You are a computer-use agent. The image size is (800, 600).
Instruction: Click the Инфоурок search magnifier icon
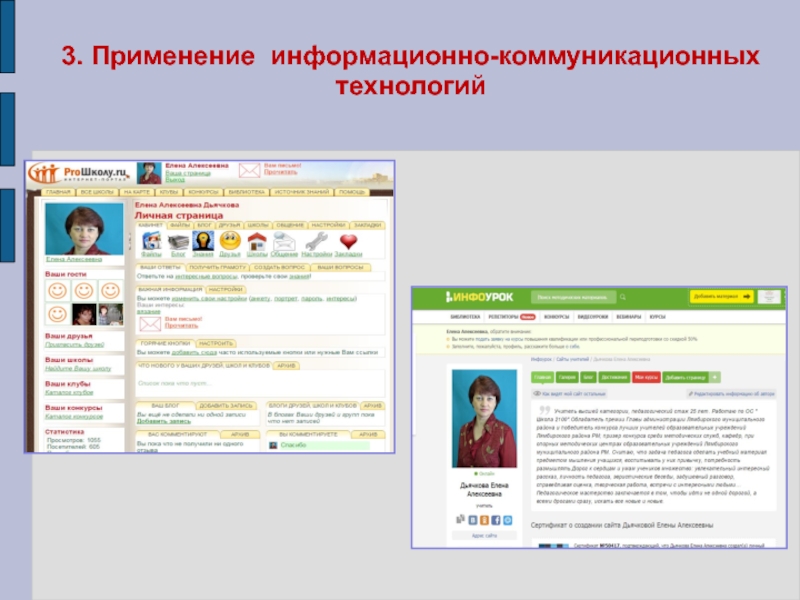[622, 297]
